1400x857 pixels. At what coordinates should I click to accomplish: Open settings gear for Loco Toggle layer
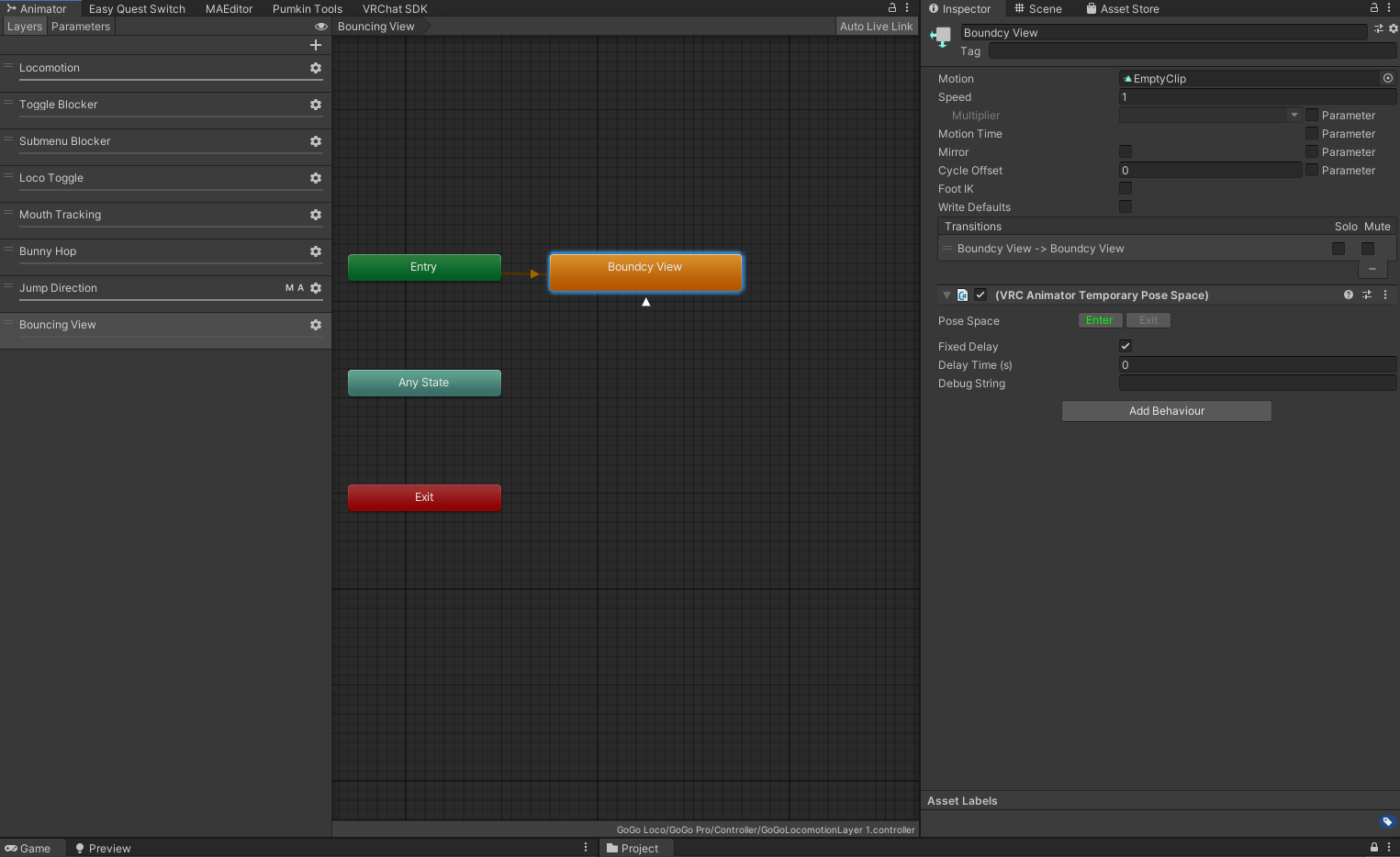(x=316, y=178)
